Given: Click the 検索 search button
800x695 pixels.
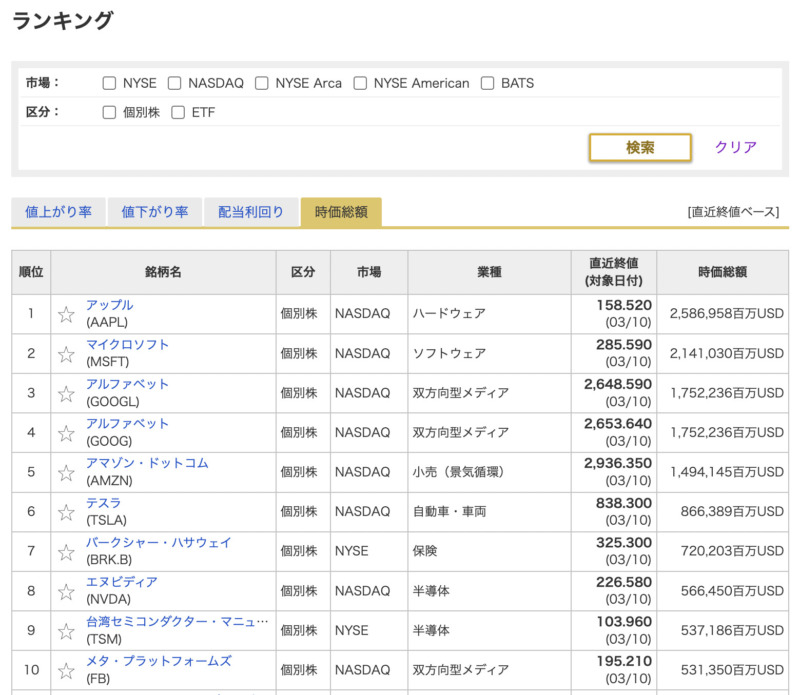Looking at the screenshot, I should click(640, 147).
